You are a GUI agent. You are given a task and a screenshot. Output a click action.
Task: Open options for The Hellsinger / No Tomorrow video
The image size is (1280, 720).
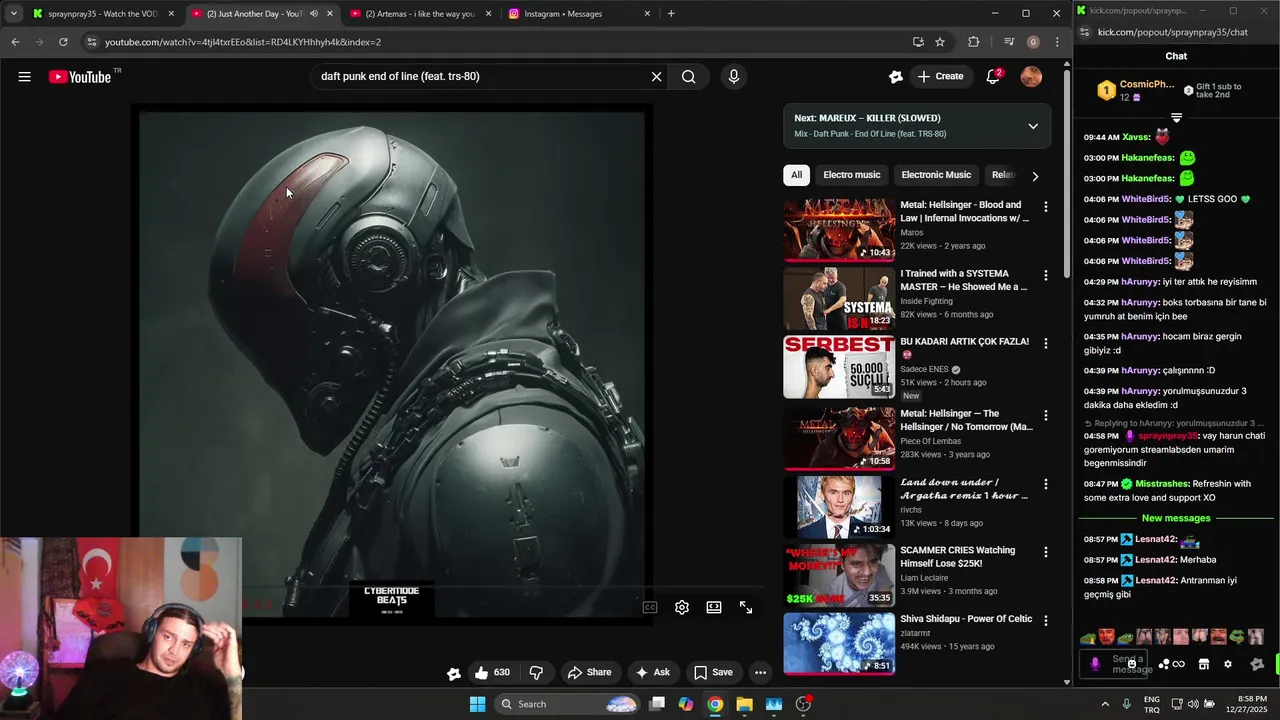click(x=1046, y=415)
